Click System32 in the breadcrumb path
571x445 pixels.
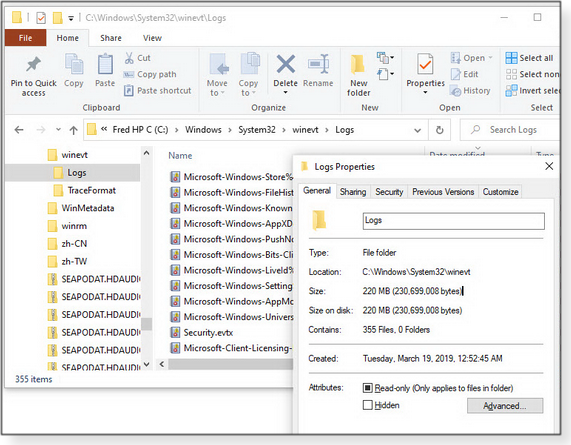tap(257, 130)
